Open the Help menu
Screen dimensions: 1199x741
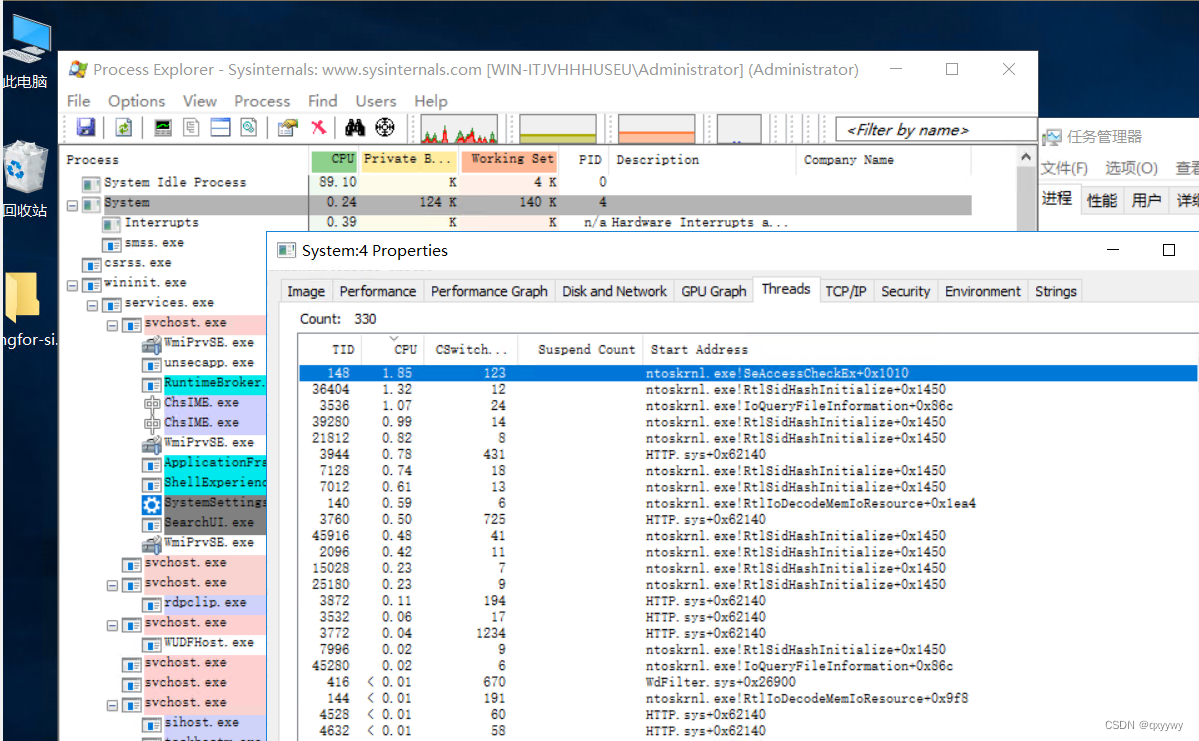pos(431,101)
